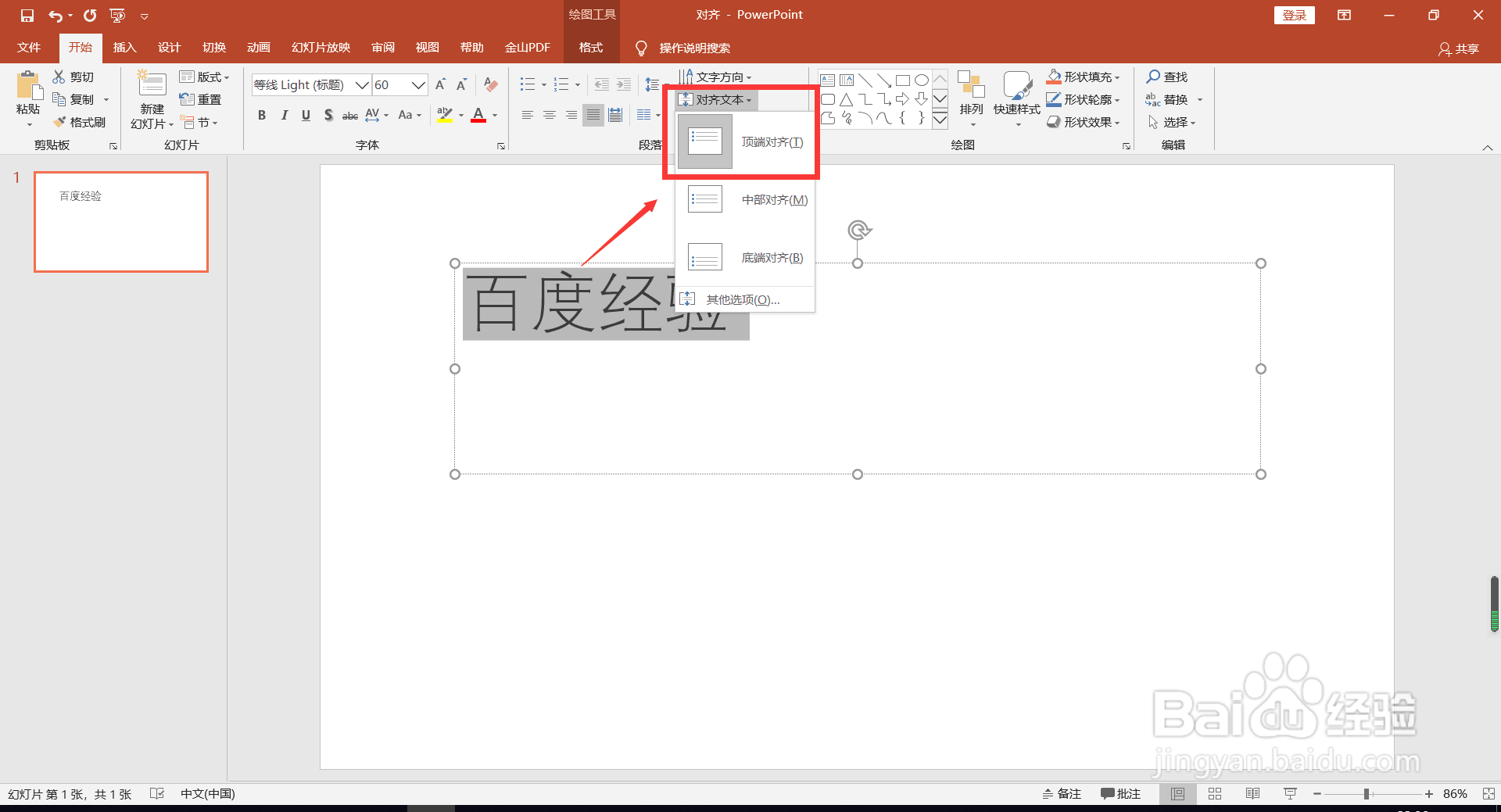Click the zoom slider handle in status bar
The image size is (1501, 812).
(x=1367, y=794)
